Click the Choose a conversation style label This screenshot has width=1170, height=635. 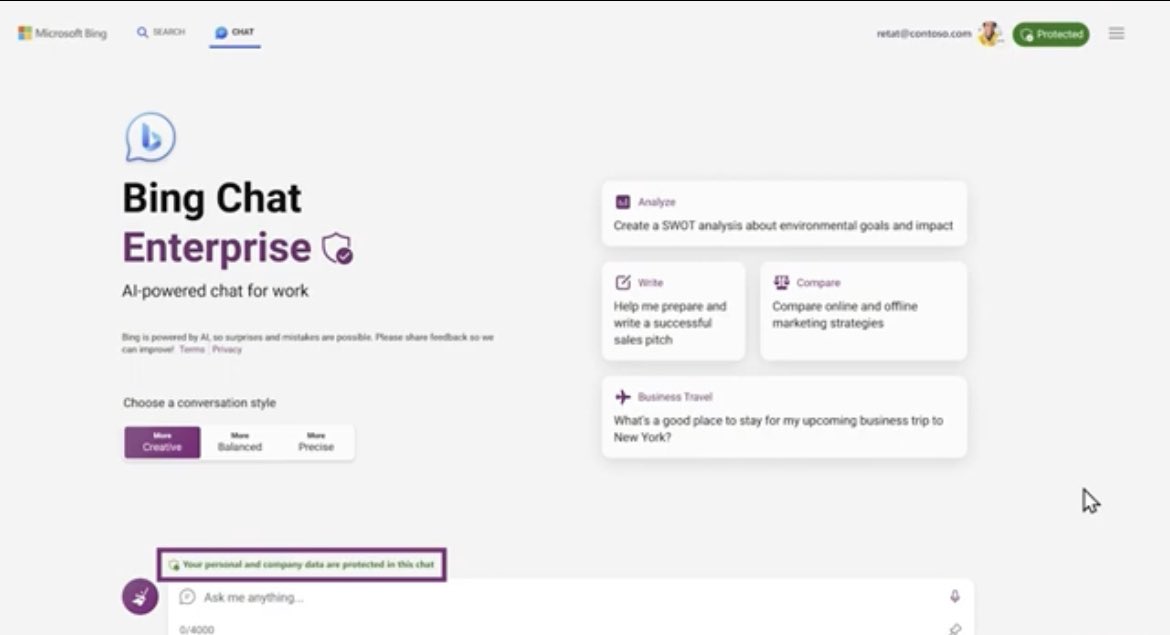(x=199, y=403)
